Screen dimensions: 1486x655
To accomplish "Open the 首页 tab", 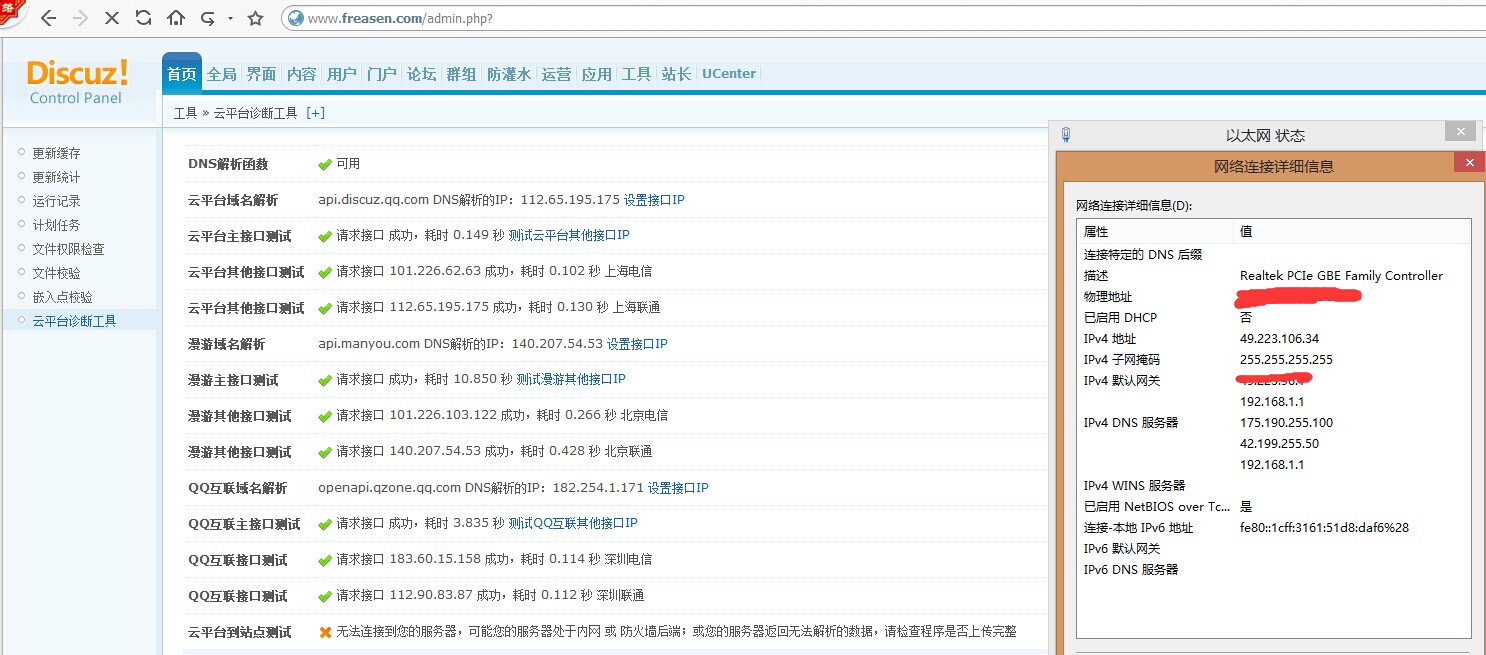I will [182, 74].
